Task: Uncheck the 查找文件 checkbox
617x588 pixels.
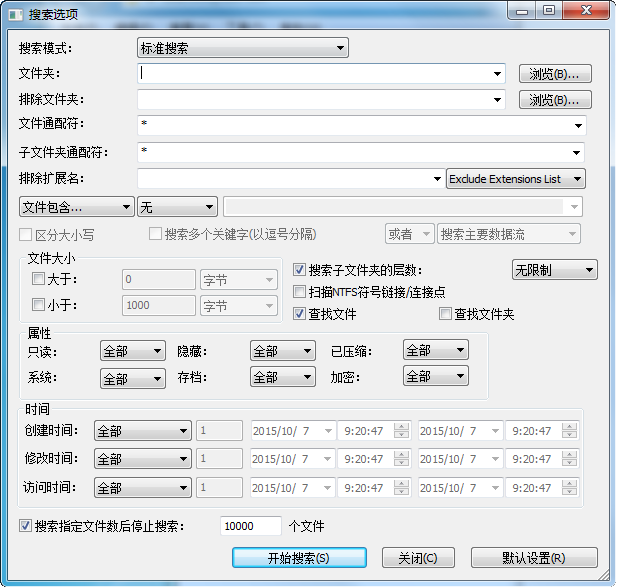Action: (x=300, y=314)
